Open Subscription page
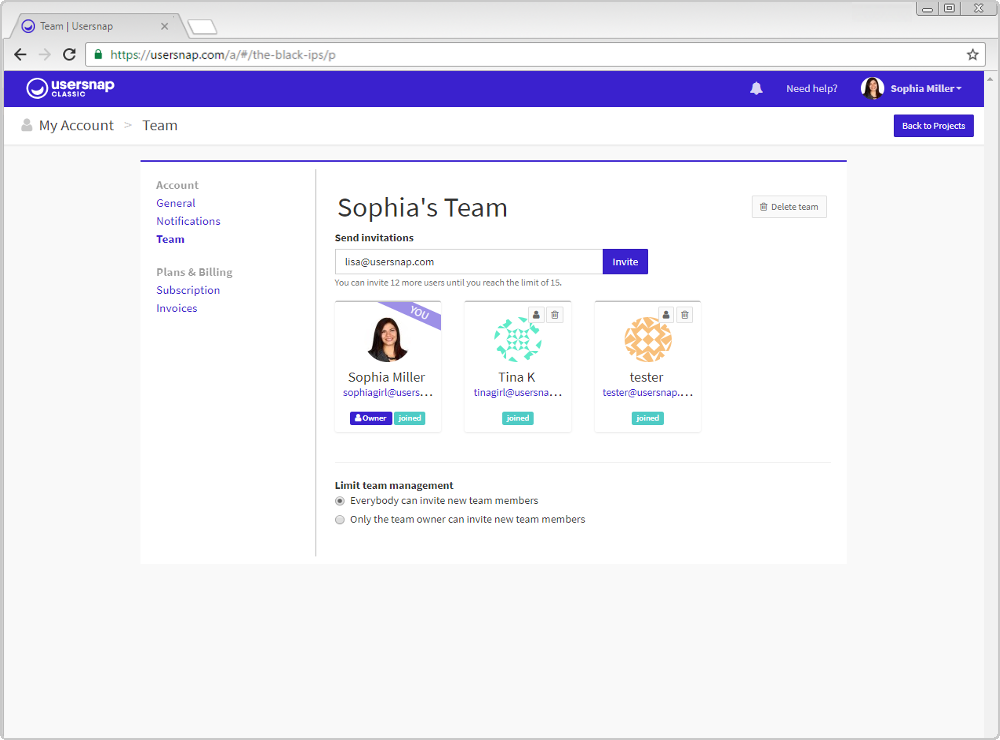The width and height of the screenshot is (1000, 740). pos(188,290)
